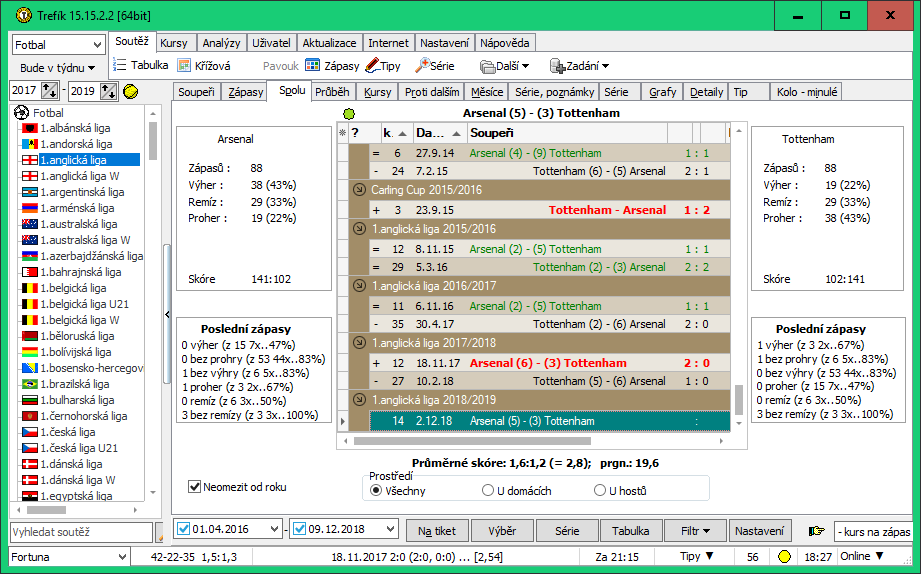921x574 pixels.
Task: Click the Na tiket button
Action: click(437, 531)
